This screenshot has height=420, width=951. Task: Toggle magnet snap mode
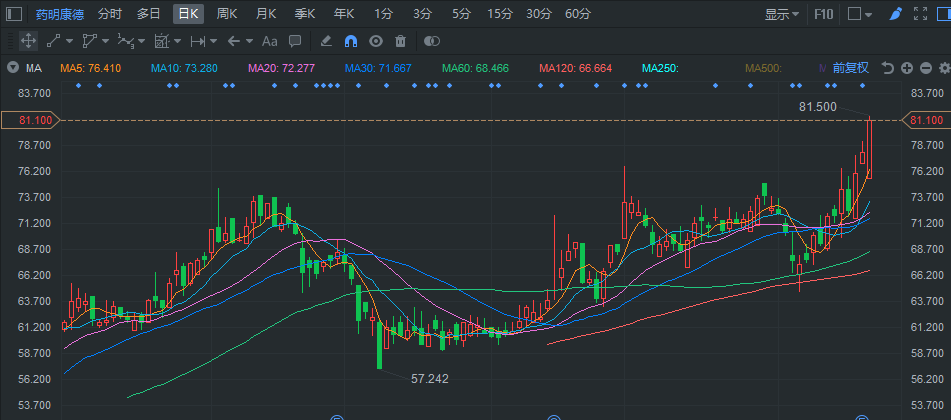pyautogui.click(x=351, y=41)
